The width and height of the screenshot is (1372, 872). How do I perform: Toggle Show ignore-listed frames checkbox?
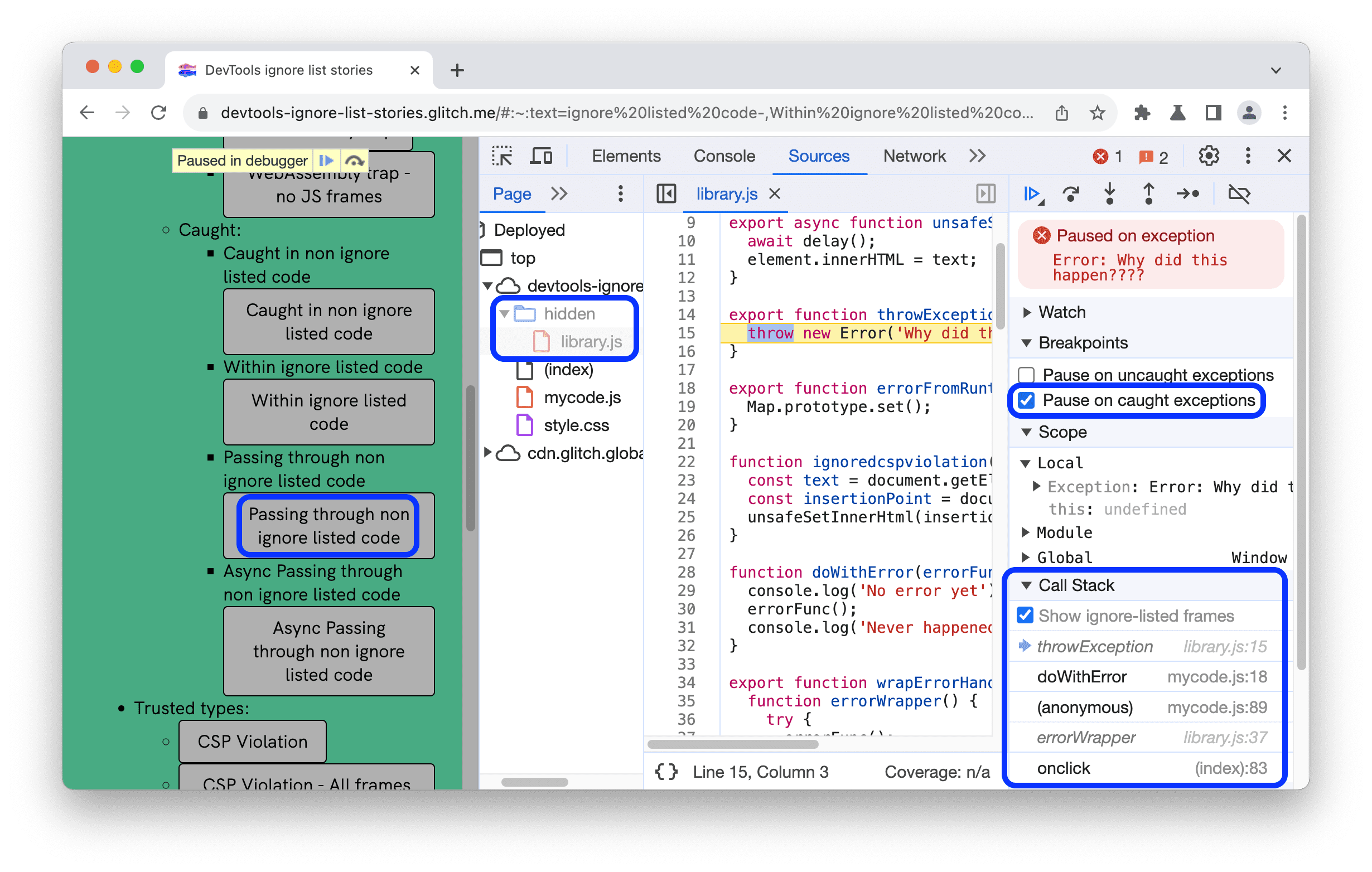coord(1028,615)
